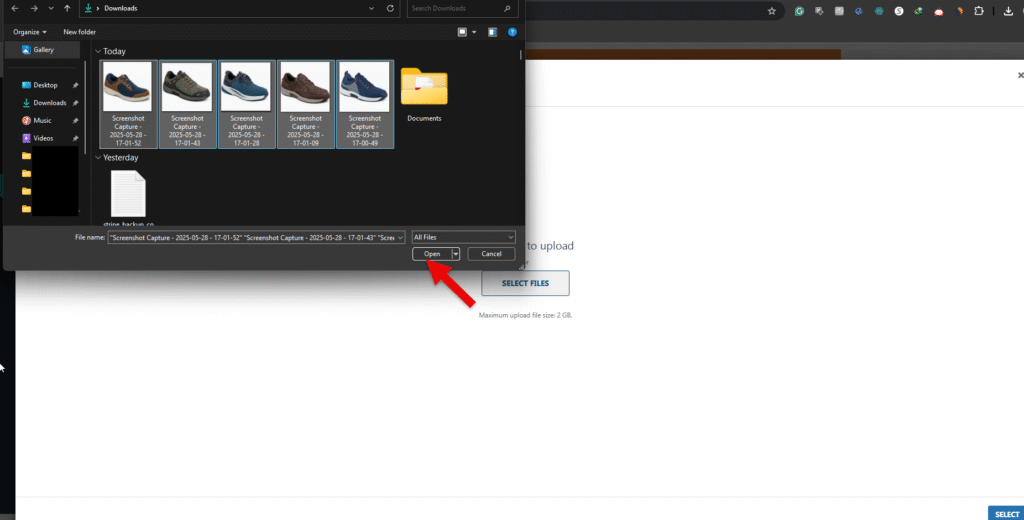
Task: Click the Back navigation arrow
Action: tap(15, 8)
